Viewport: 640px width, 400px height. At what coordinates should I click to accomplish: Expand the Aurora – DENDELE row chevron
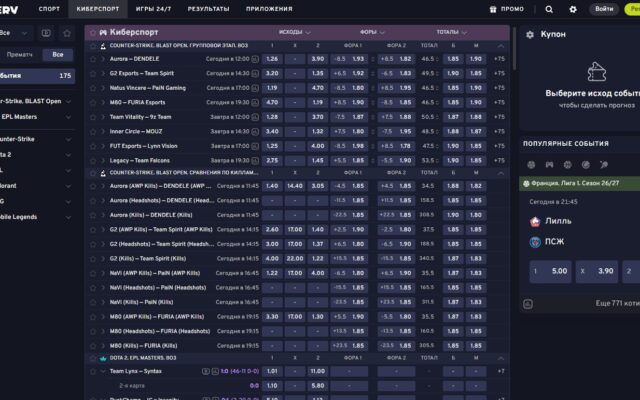[103, 59]
